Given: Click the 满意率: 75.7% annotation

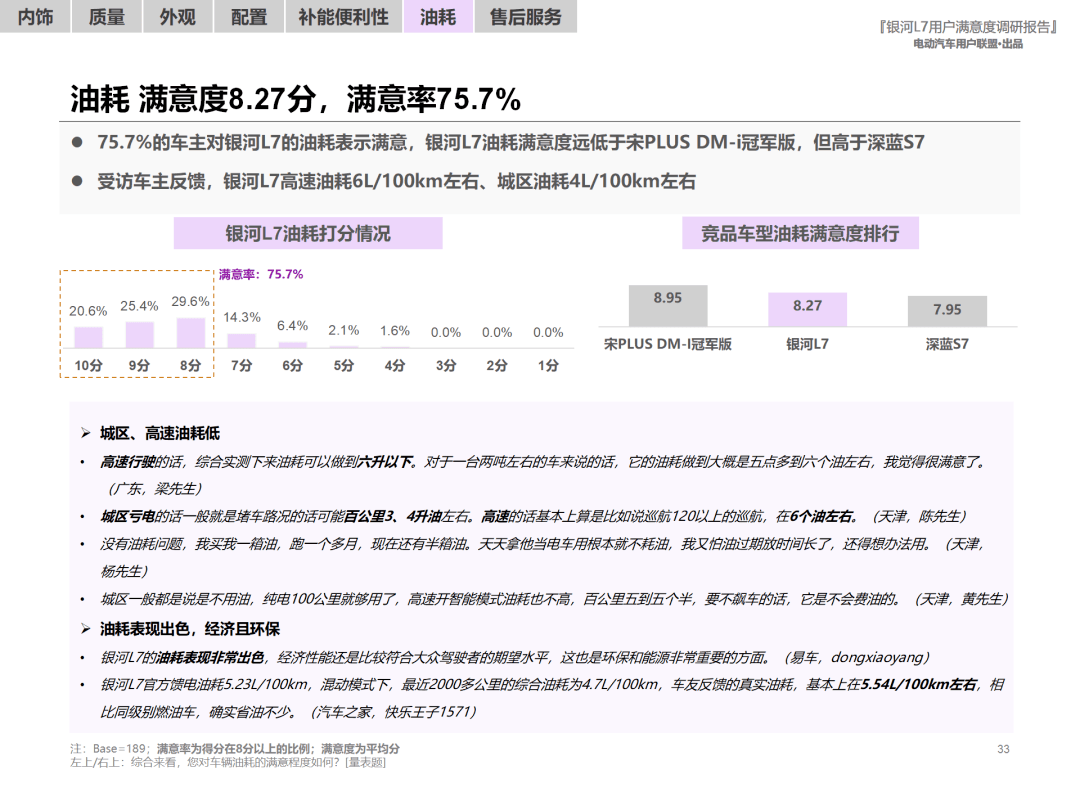Looking at the screenshot, I should [x=261, y=274].
